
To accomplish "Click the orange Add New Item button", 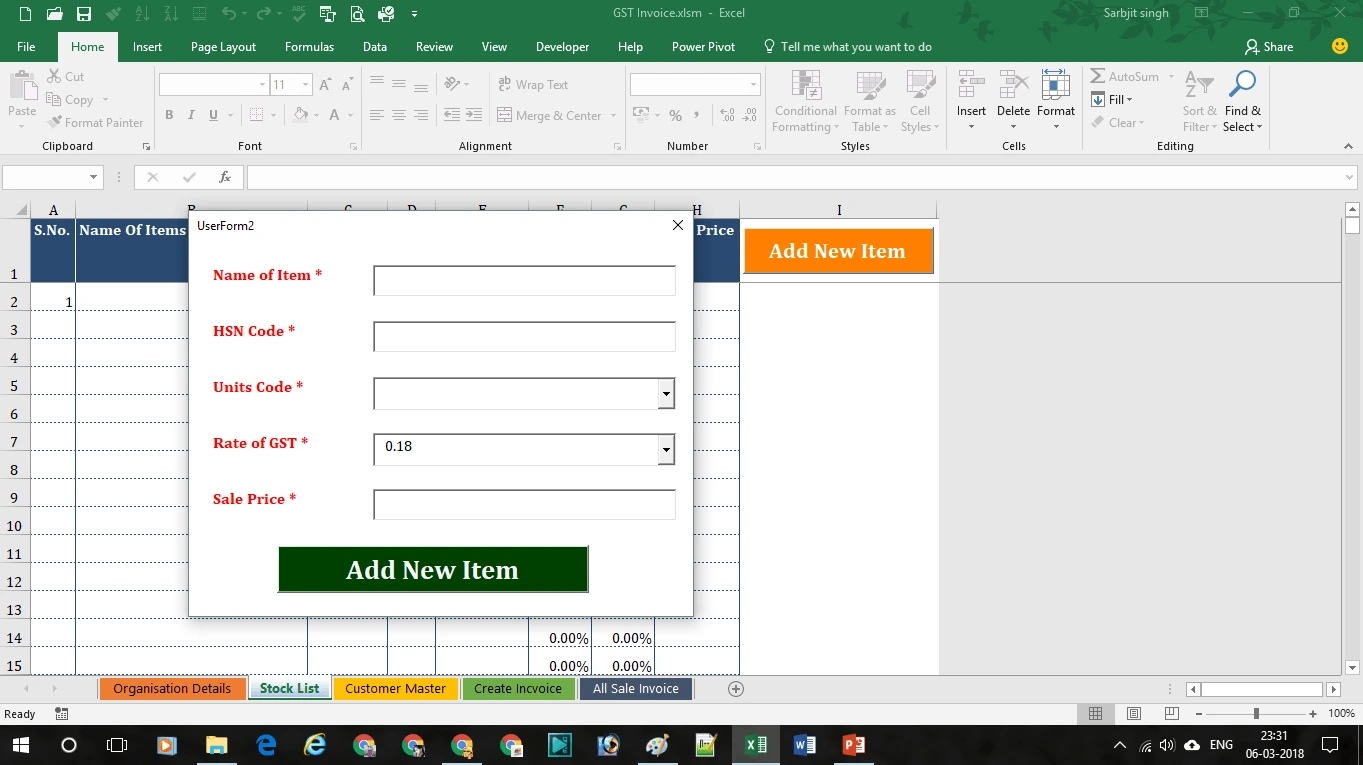I will pos(838,251).
